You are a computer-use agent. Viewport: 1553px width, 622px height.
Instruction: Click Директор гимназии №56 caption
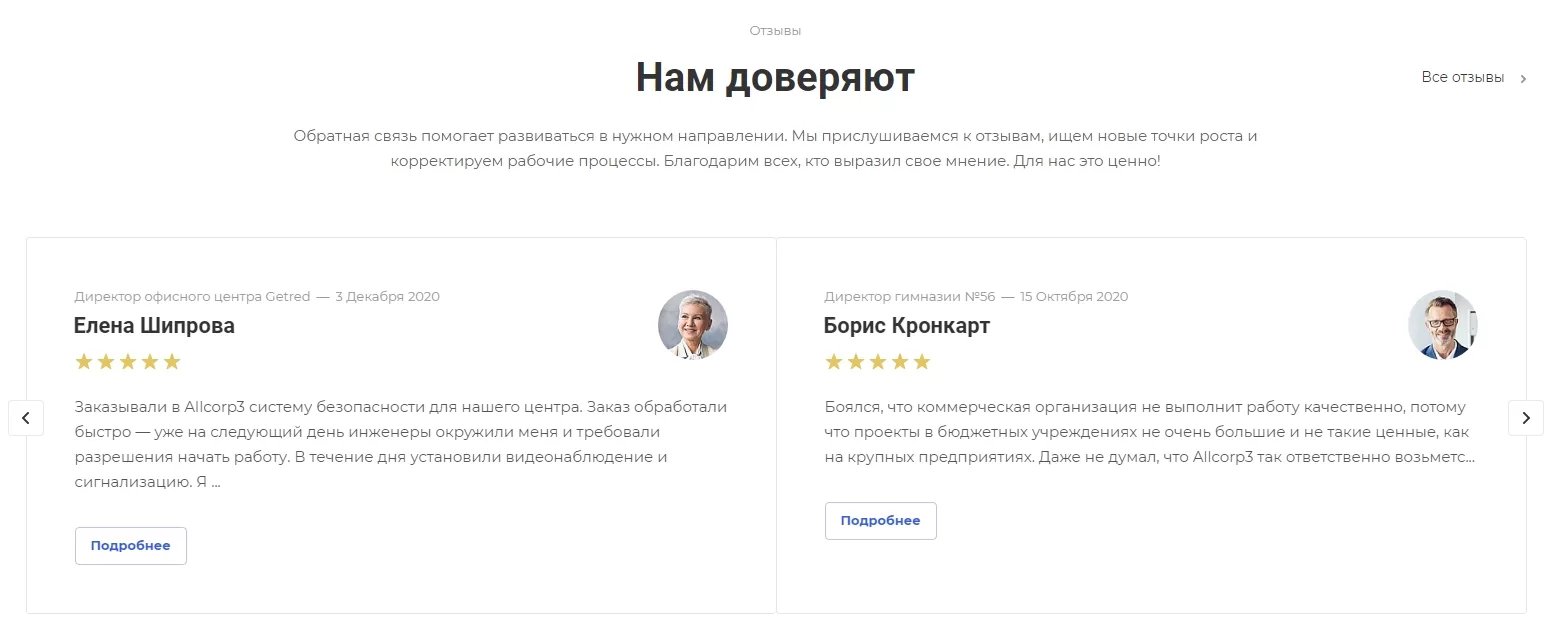(910, 297)
